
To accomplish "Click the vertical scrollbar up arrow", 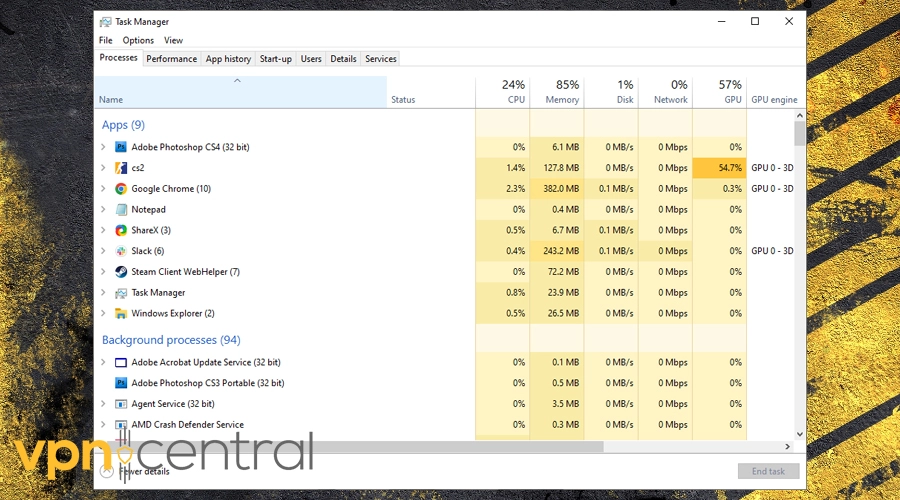I will [x=800, y=115].
